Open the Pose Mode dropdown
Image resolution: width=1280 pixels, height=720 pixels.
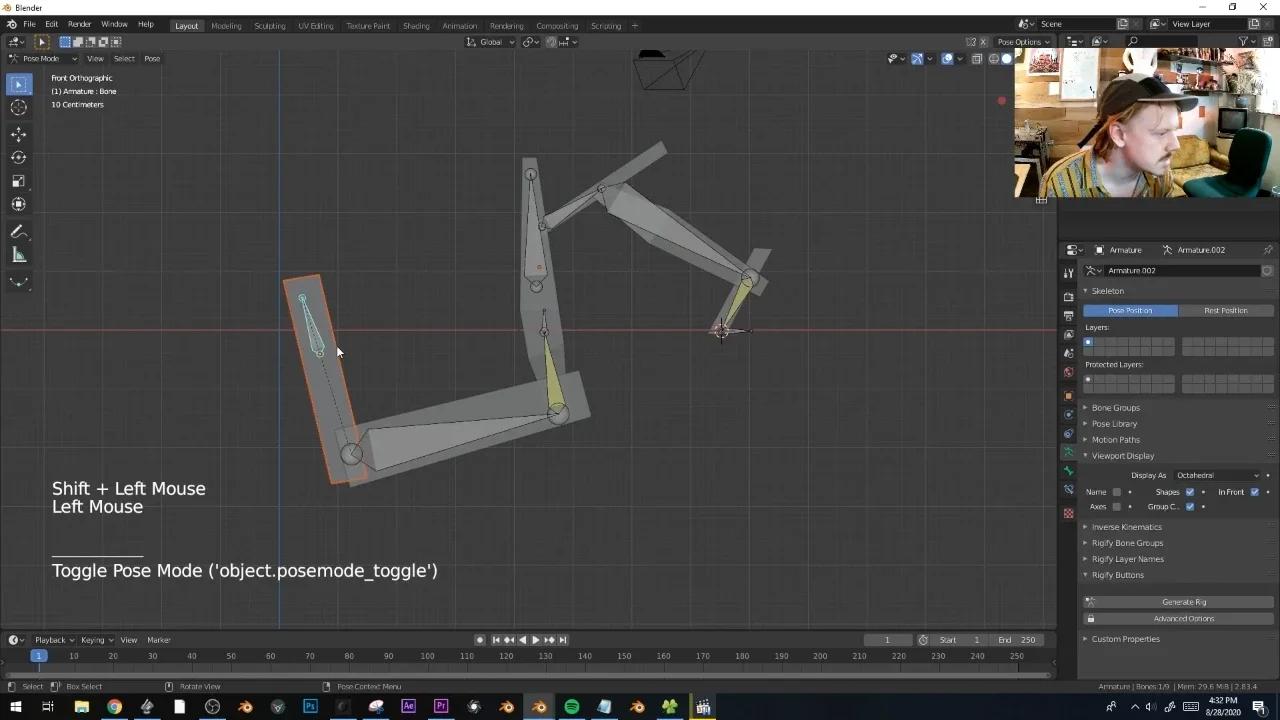(42, 58)
